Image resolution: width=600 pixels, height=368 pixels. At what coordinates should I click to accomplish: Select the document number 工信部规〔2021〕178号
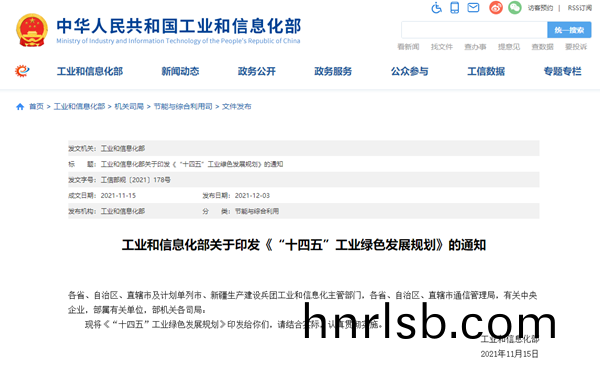click(x=135, y=180)
